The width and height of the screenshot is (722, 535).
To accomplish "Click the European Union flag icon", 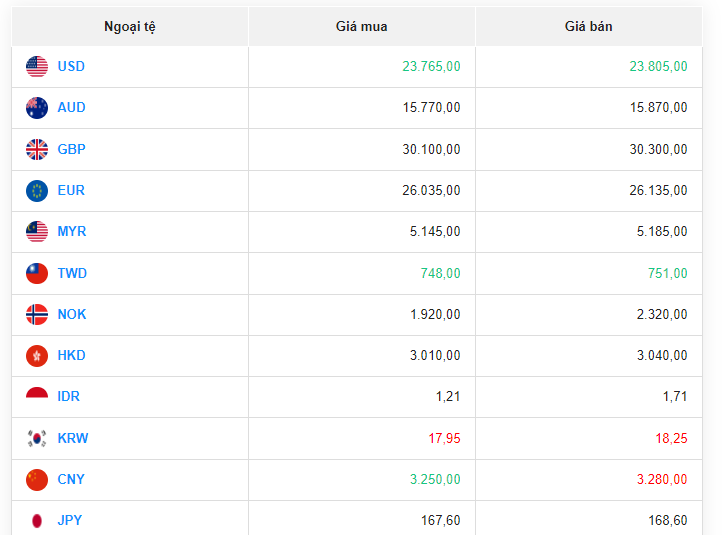I will click(x=37, y=191).
